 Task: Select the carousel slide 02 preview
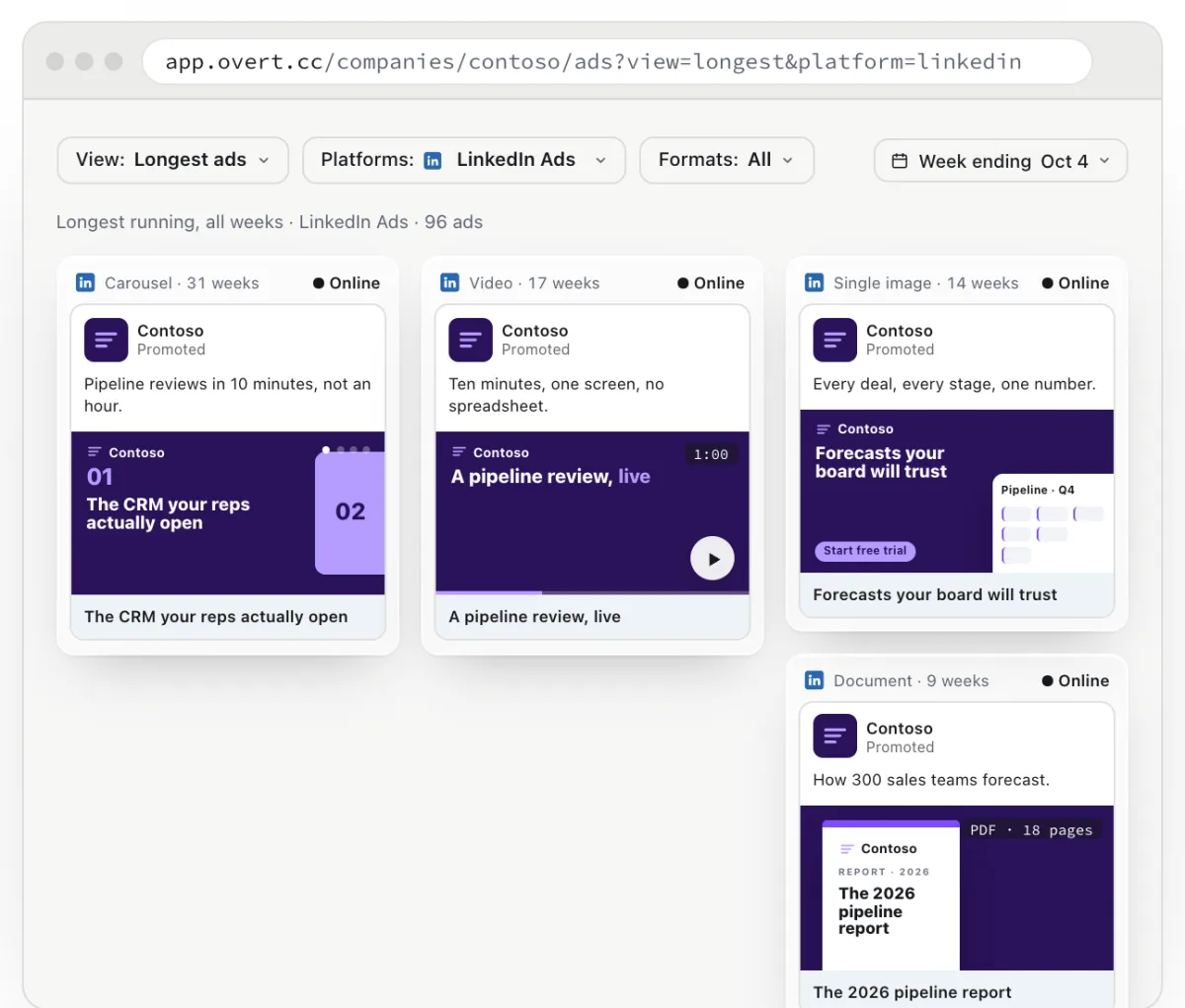pyautogui.click(x=350, y=512)
